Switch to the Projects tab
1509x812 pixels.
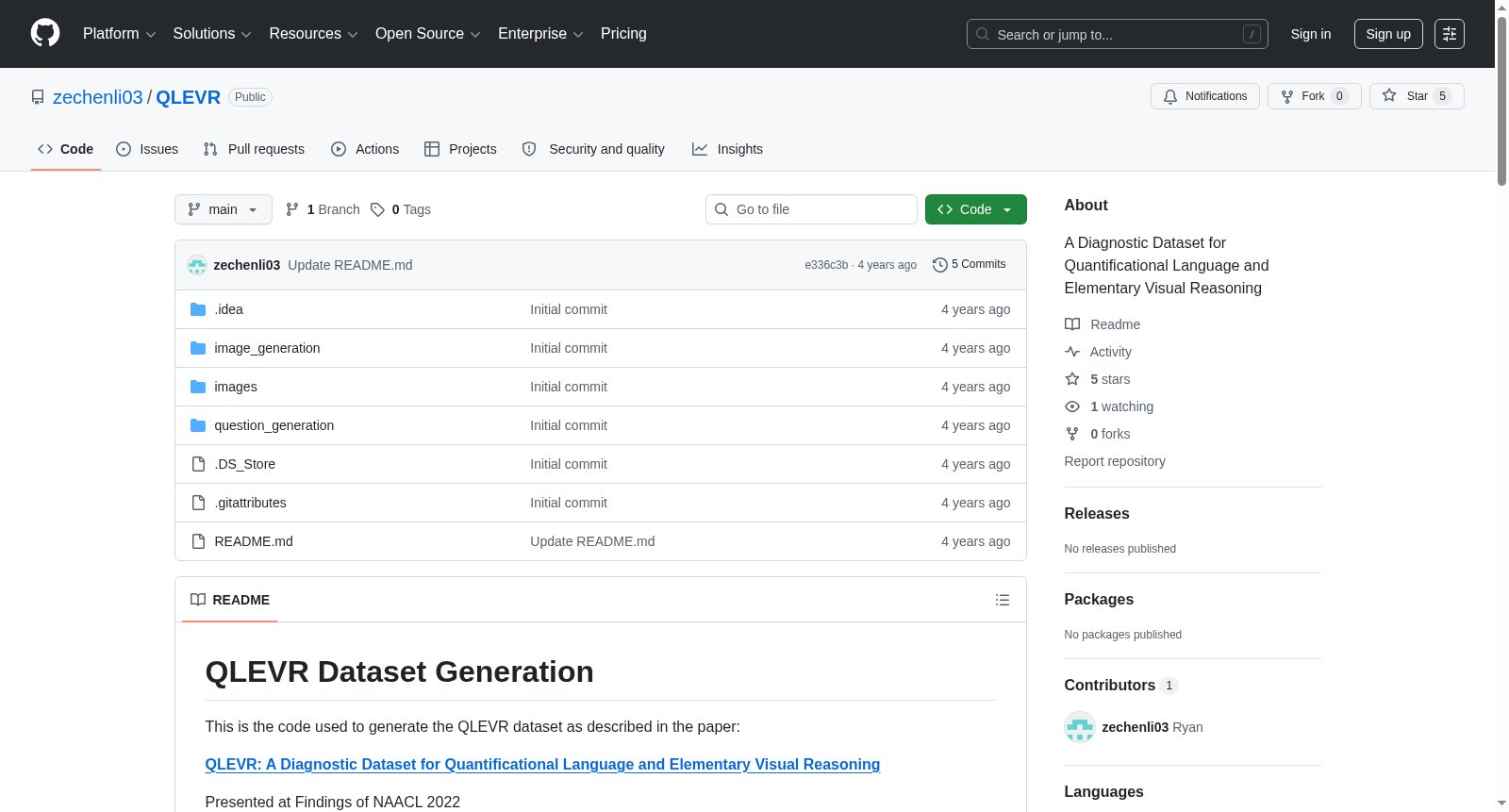[x=460, y=149]
